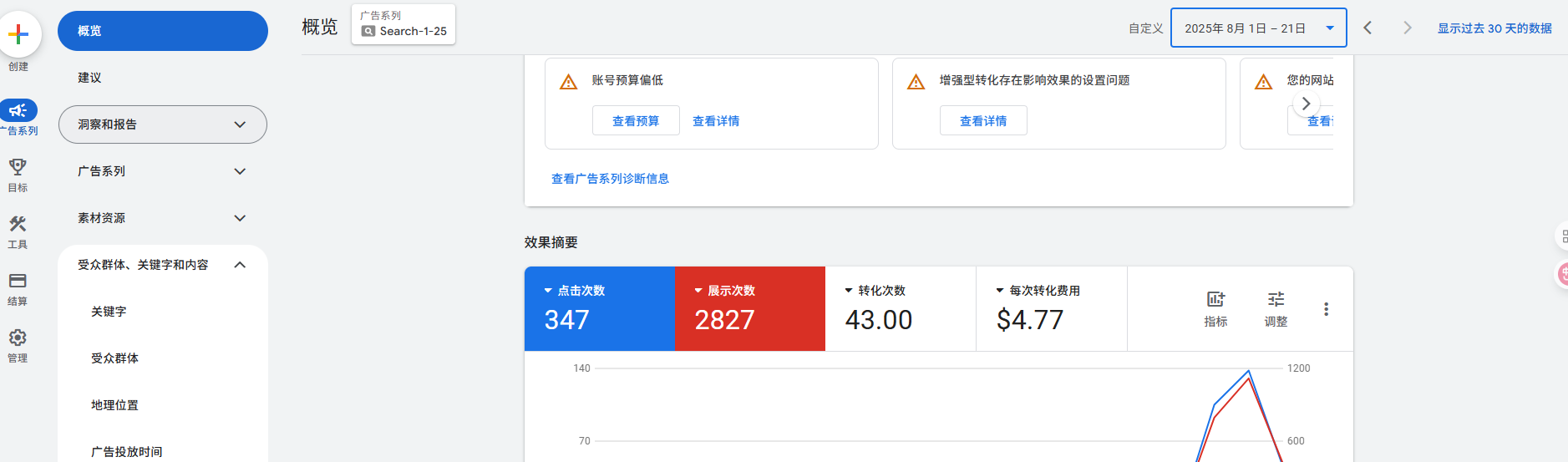Viewport: 1568px width, 462px height.
Task: Open the 广告系列 megaphone sidebar icon
Action: (18, 110)
